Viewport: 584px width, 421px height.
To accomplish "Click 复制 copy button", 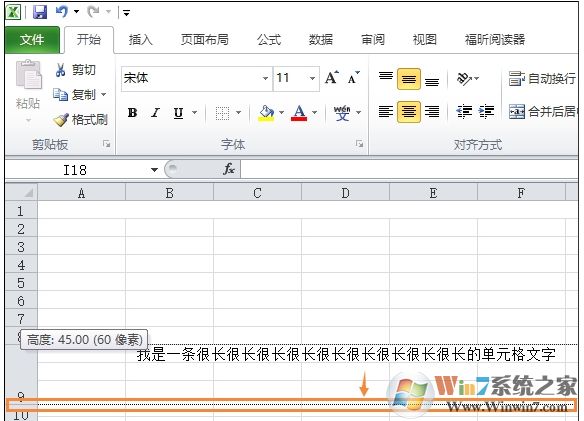I will pos(74,95).
